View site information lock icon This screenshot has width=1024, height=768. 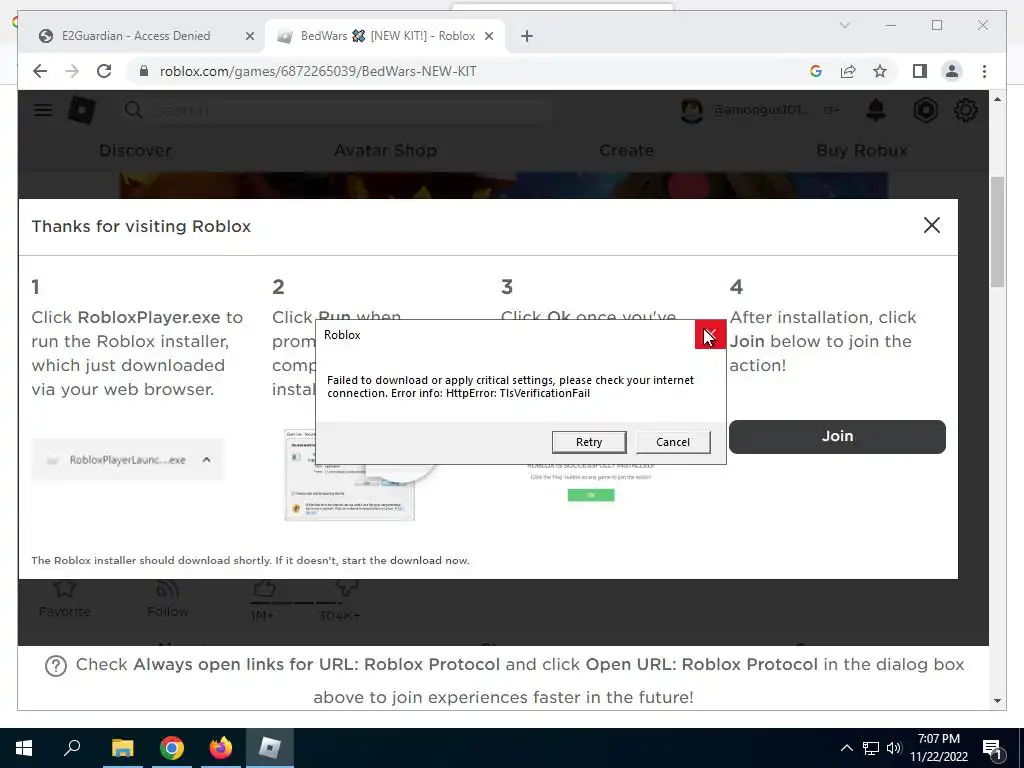click(144, 71)
